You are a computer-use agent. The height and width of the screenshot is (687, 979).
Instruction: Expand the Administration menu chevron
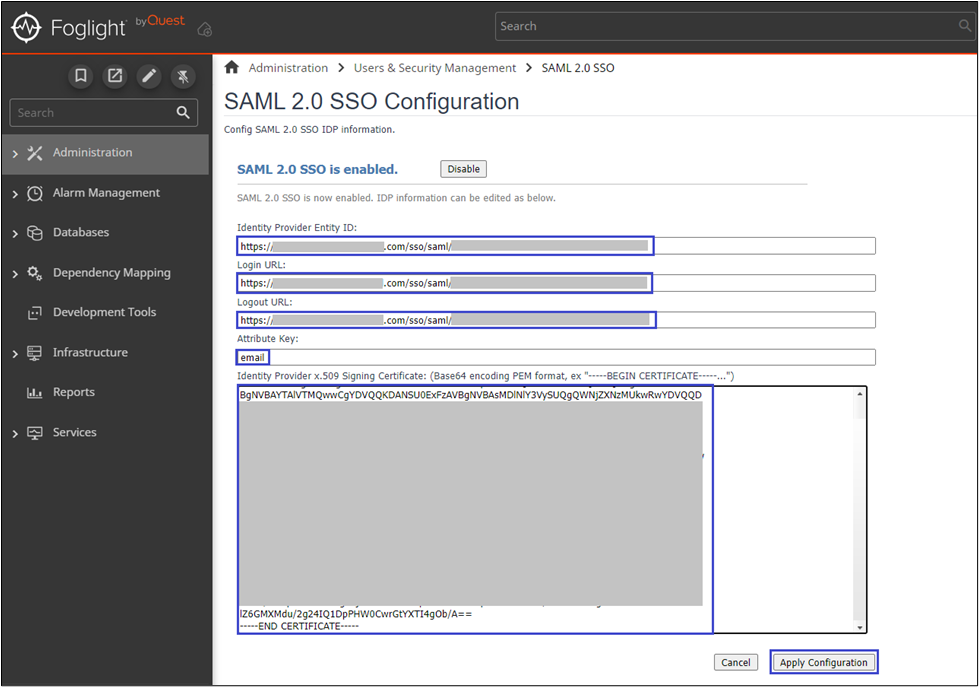[x=15, y=154]
